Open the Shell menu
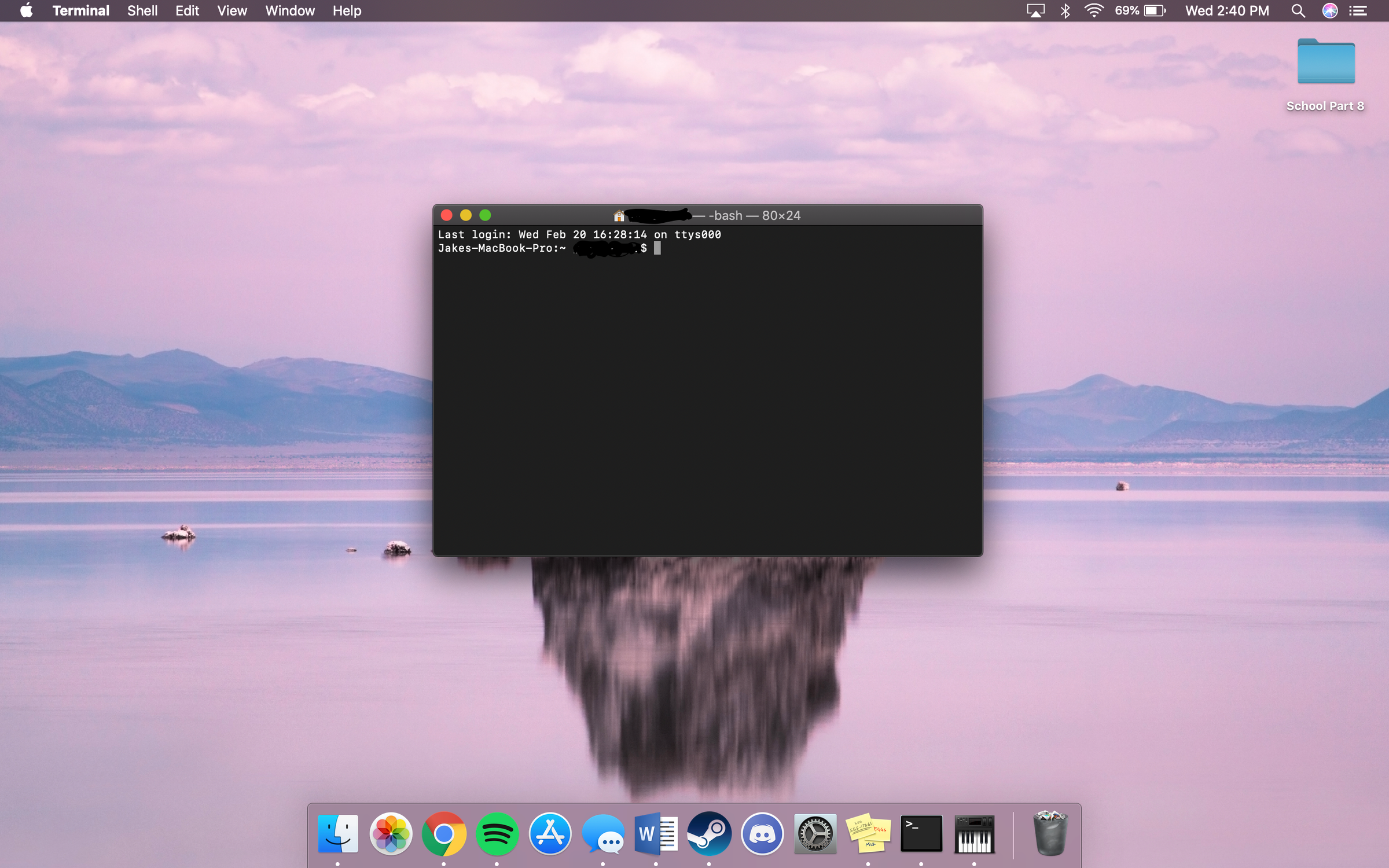The height and width of the screenshot is (868, 1389). coord(142,10)
